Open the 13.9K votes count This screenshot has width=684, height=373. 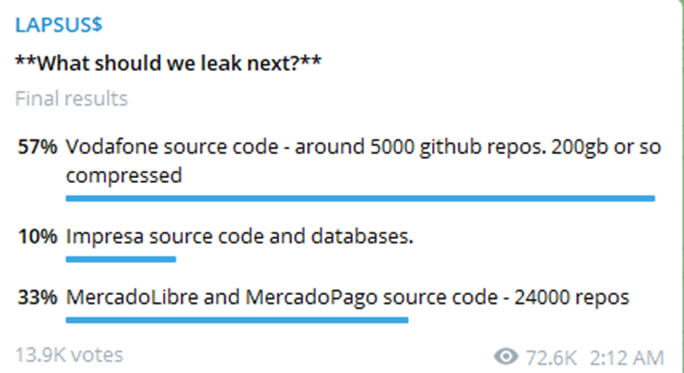coord(69,355)
